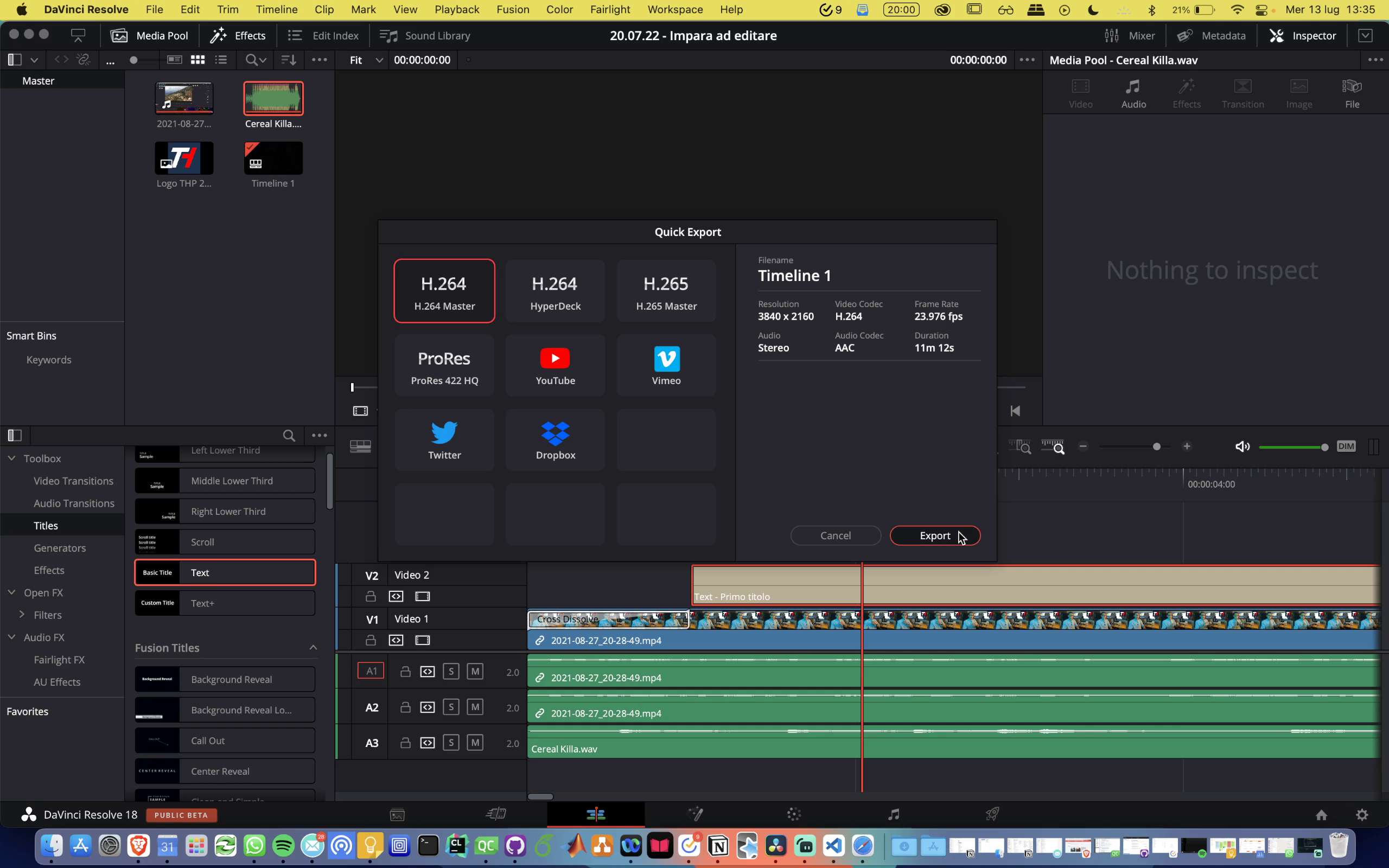Select Video Transitions in Toolbox
This screenshot has height=868, width=1389.
[x=73, y=481]
